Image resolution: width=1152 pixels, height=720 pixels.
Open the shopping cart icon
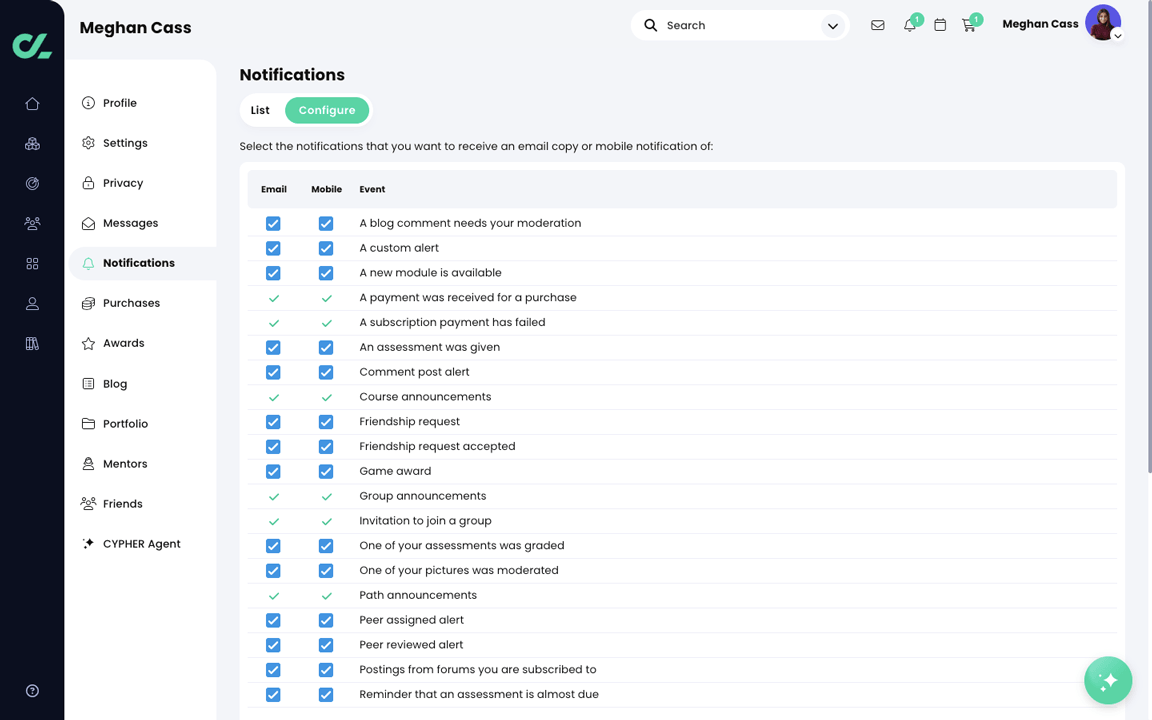[969, 25]
